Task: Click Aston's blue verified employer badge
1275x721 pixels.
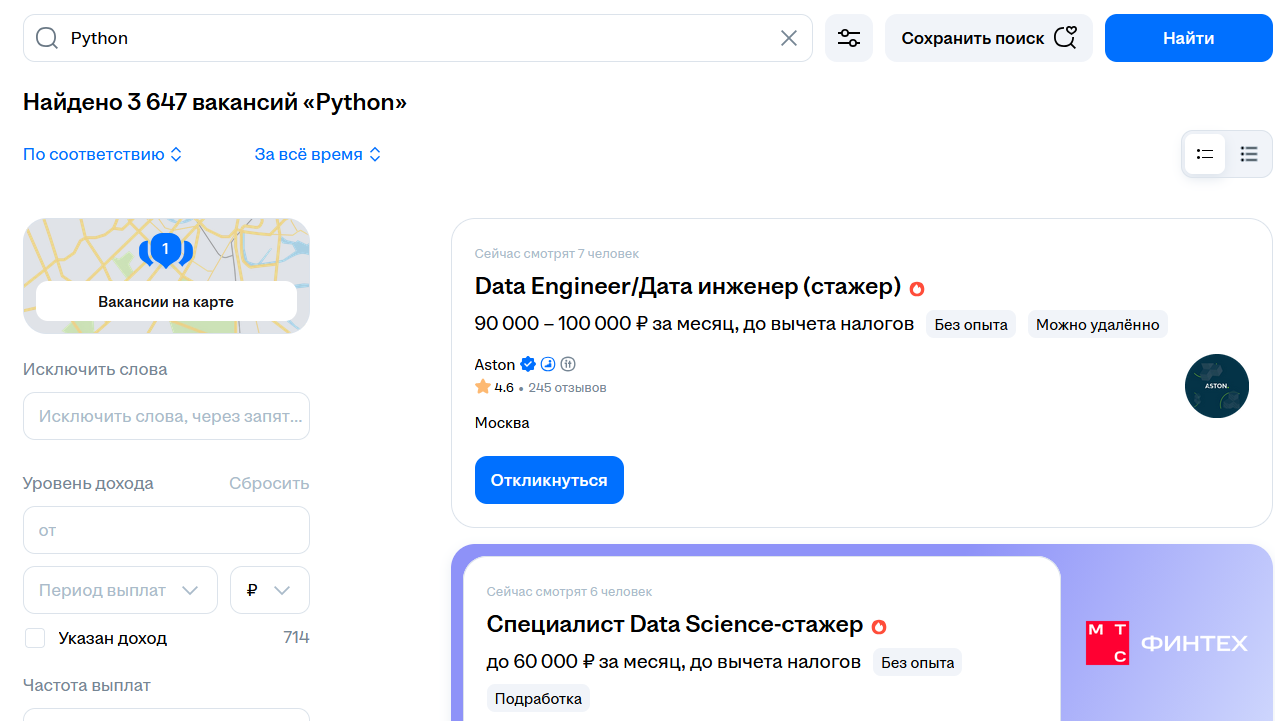Action: coord(527,364)
